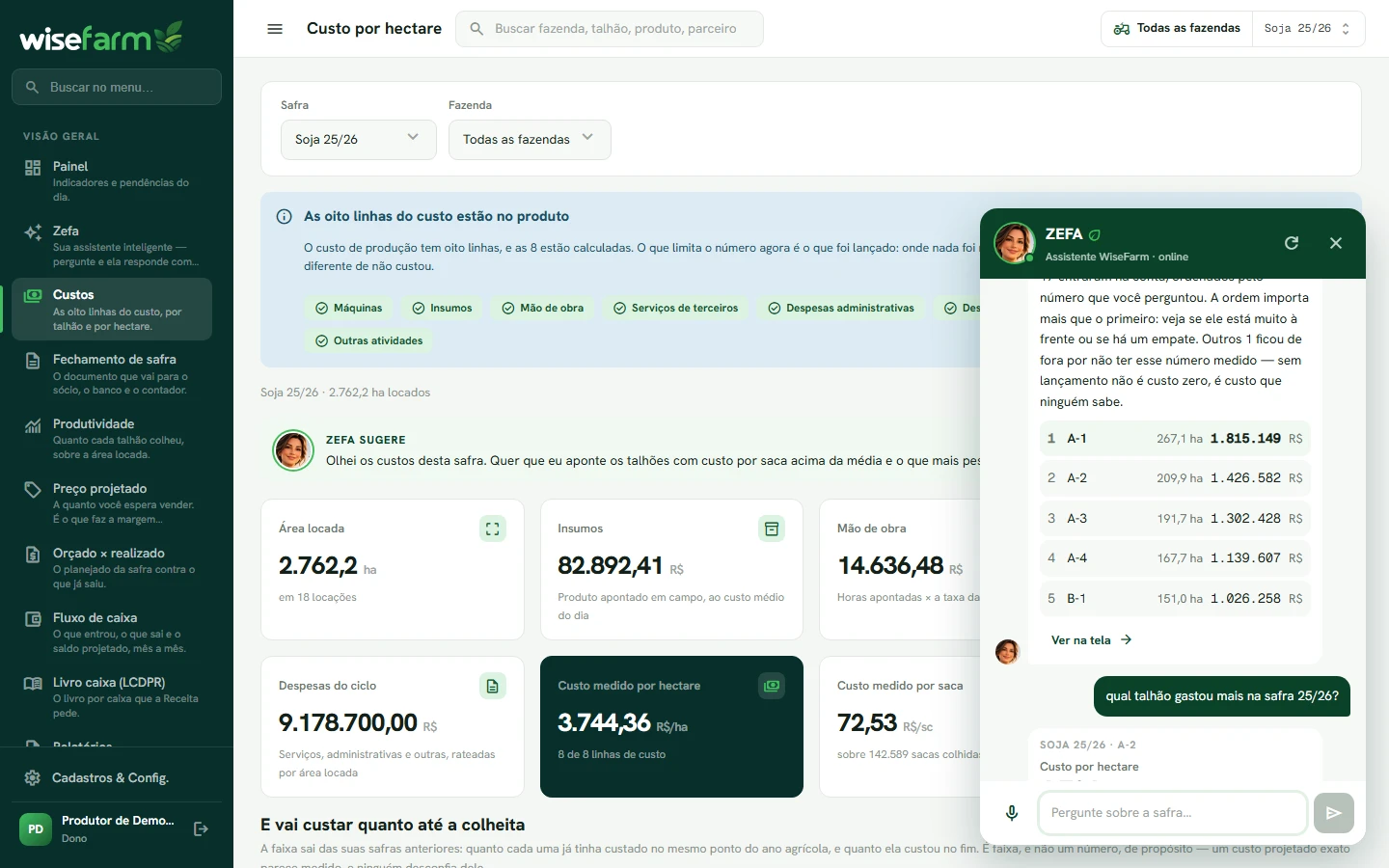Click the Mão de obra chip

point(543,309)
